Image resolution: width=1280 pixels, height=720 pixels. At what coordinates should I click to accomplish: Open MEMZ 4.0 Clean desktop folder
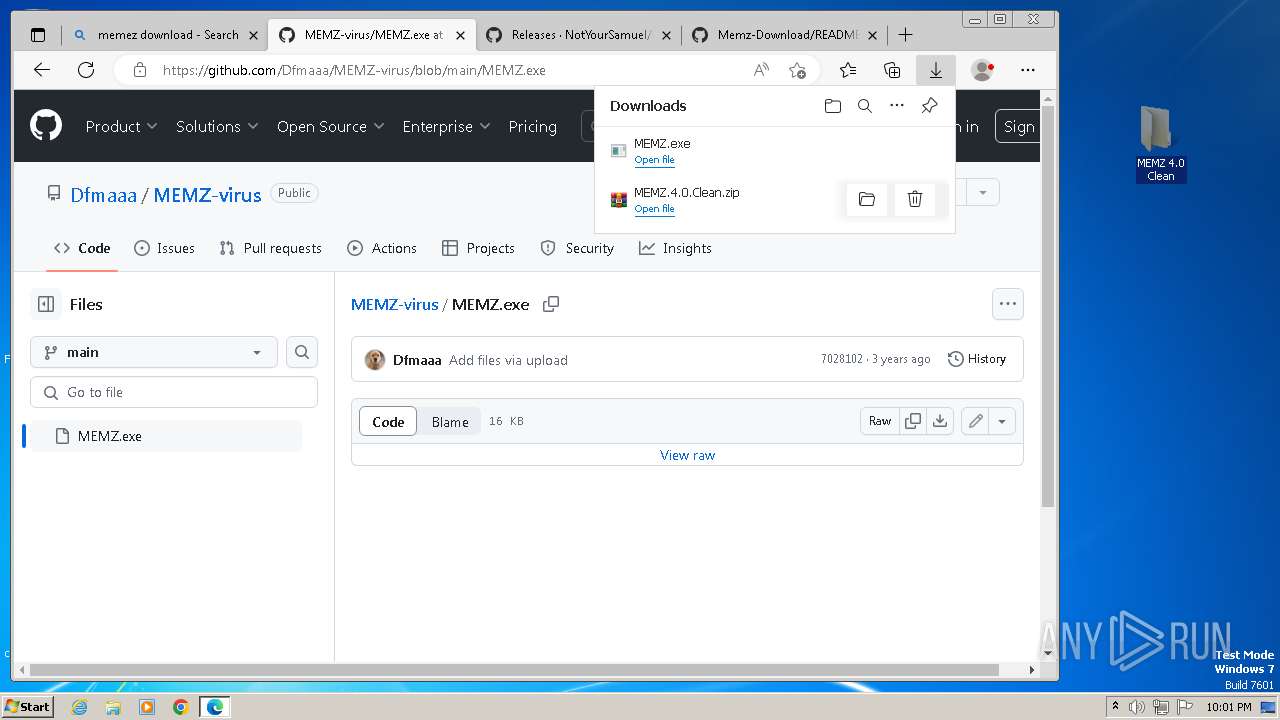point(1160,145)
